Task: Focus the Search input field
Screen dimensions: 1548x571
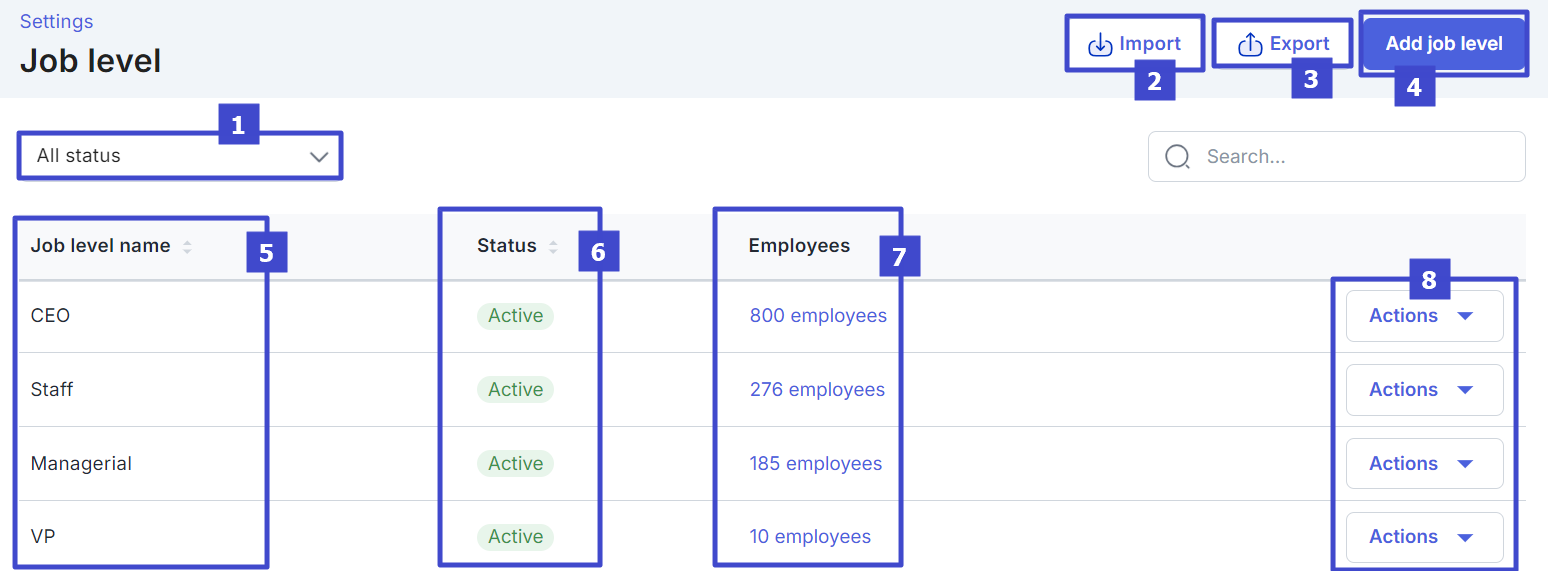Action: coord(1336,157)
